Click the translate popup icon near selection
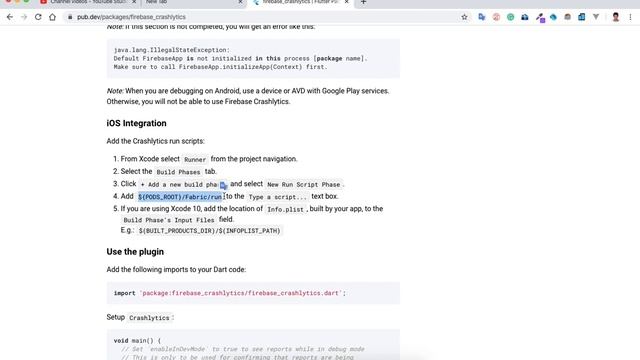This screenshot has width=640, height=360. coord(223,186)
